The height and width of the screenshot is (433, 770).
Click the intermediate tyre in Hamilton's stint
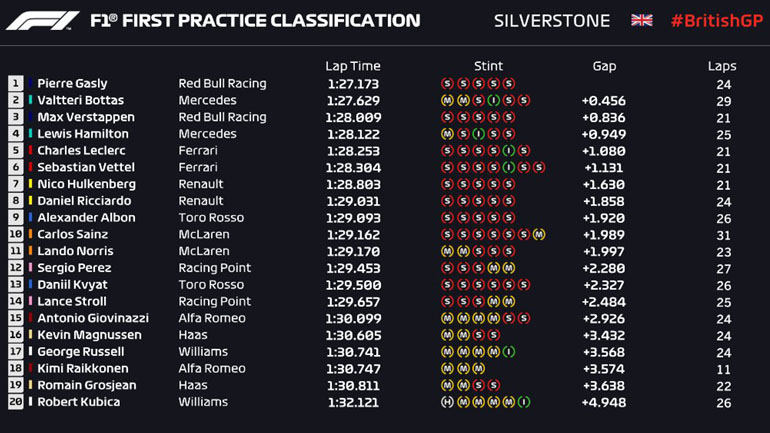(478, 134)
